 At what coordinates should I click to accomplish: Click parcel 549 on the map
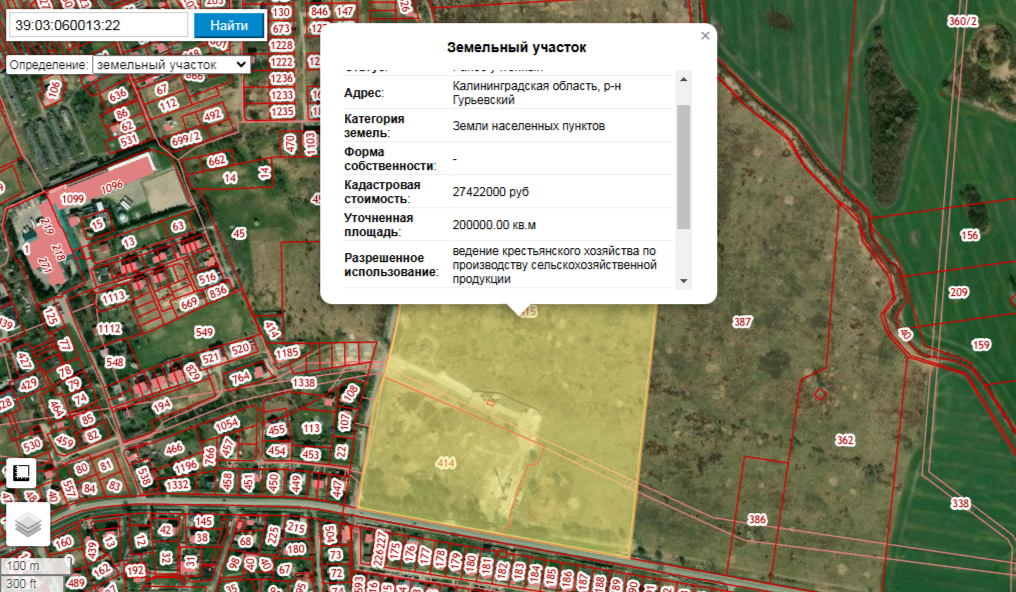[204, 332]
